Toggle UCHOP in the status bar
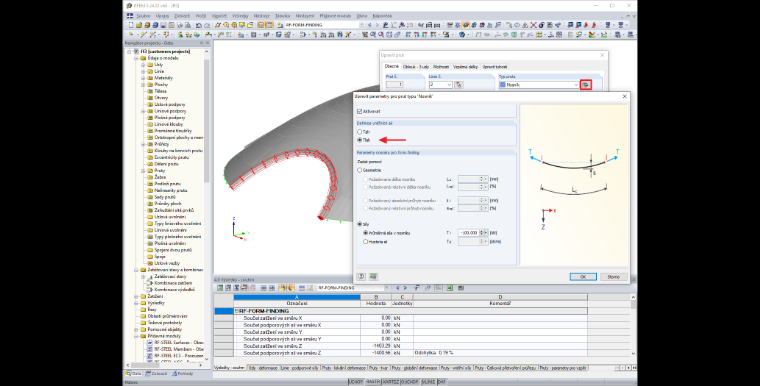 click(x=355, y=382)
